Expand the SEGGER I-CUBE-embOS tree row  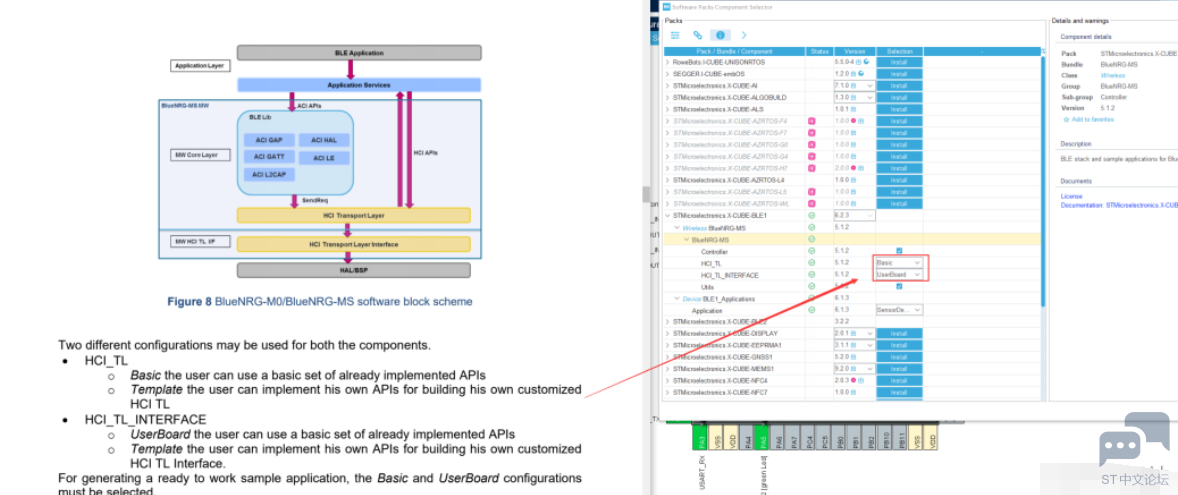click(x=668, y=74)
